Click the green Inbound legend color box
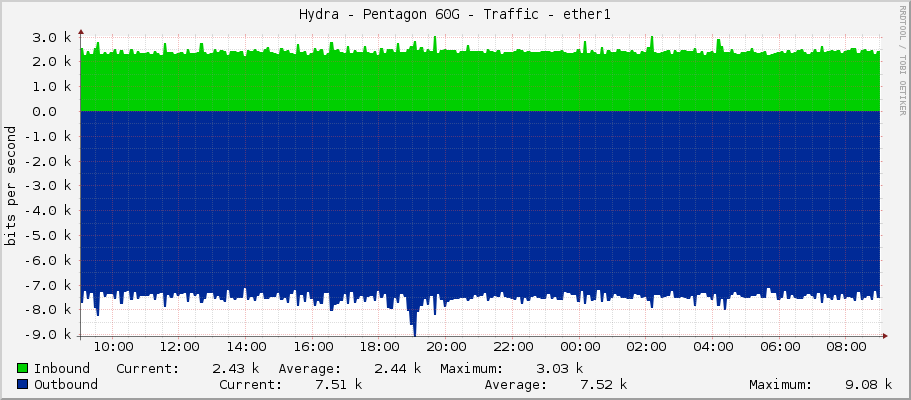The width and height of the screenshot is (911, 400). [23, 368]
